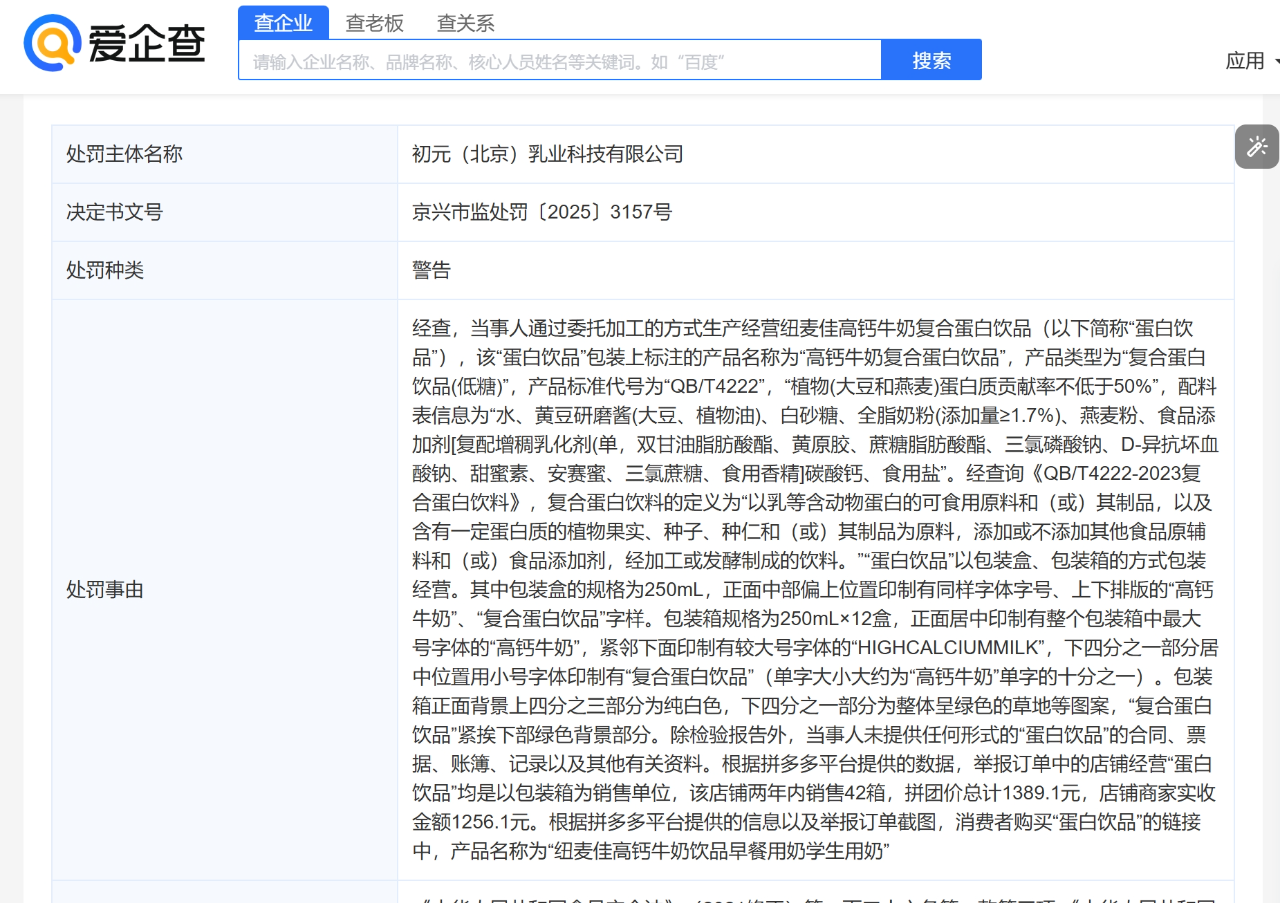The image size is (1280, 903).
Task: Focus the company name search input field
Action: (559, 60)
